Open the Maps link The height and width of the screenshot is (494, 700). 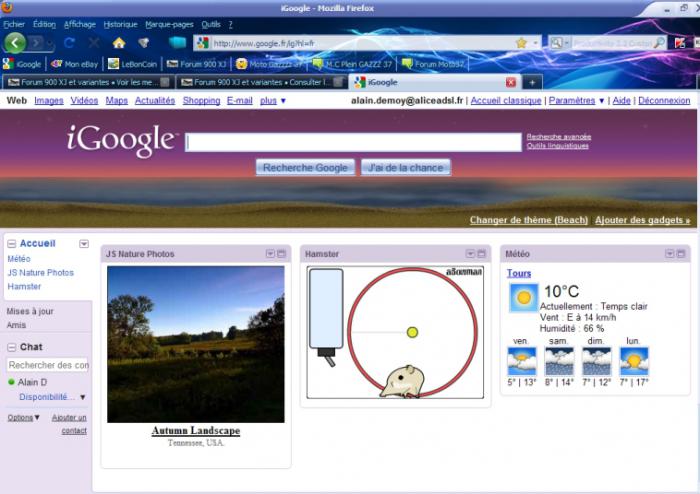[x=117, y=101]
